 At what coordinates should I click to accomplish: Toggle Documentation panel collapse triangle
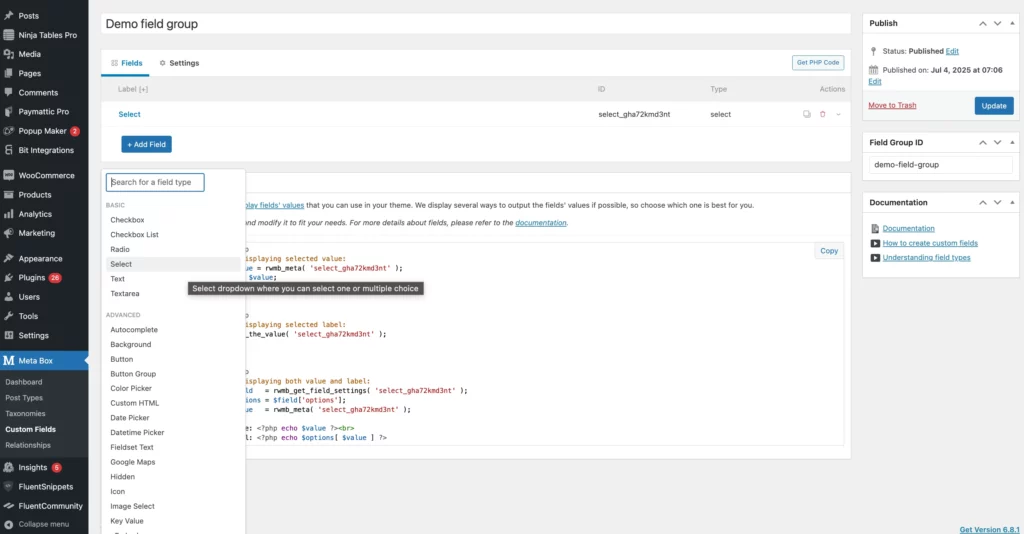click(x=1012, y=202)
